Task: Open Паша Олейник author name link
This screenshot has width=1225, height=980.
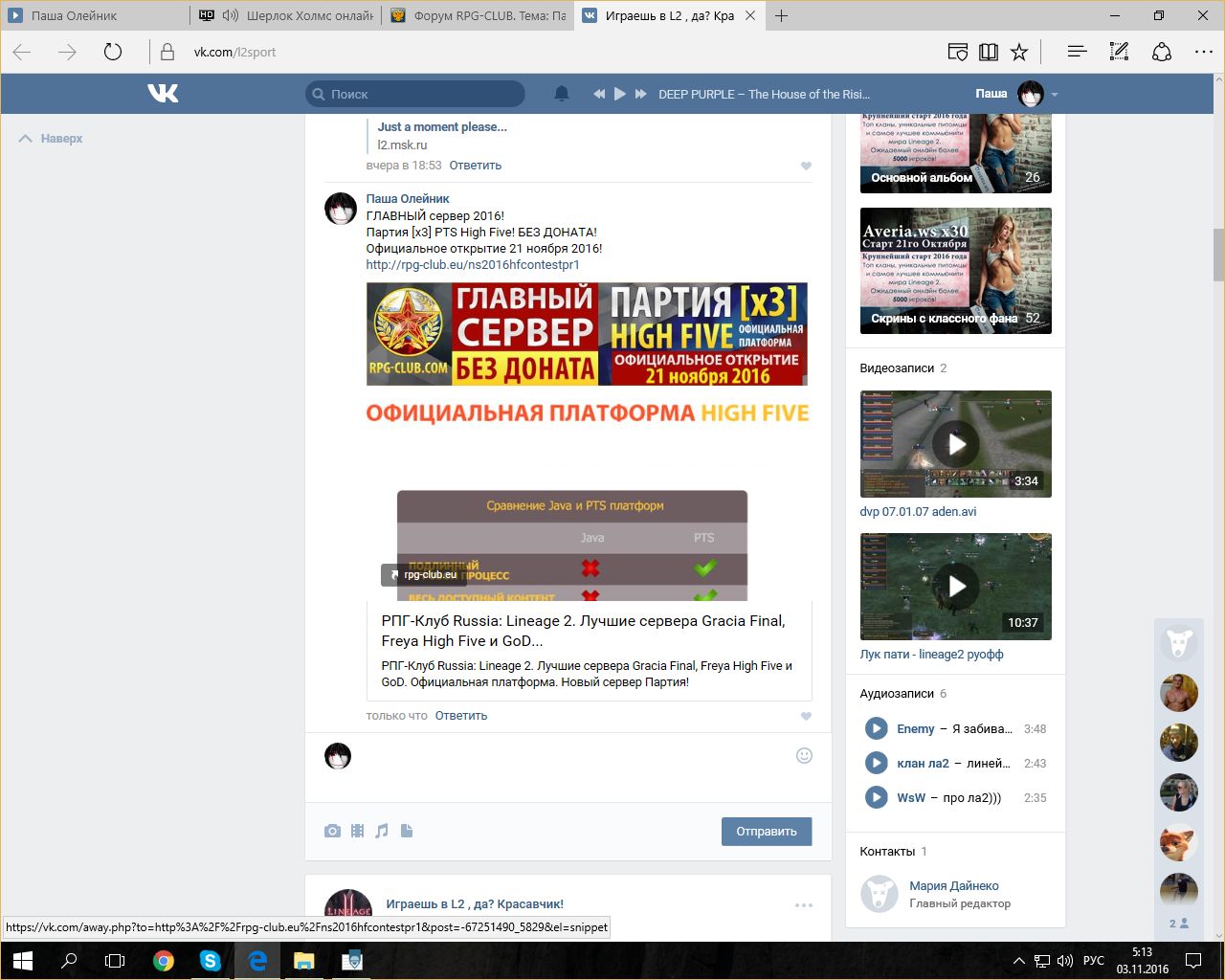Action: 408,199
